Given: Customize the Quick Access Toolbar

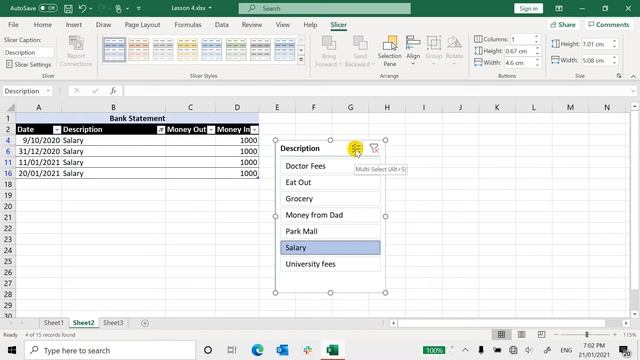Looking at the screenshot, I should pyautogui.click(x=139, y=9).
